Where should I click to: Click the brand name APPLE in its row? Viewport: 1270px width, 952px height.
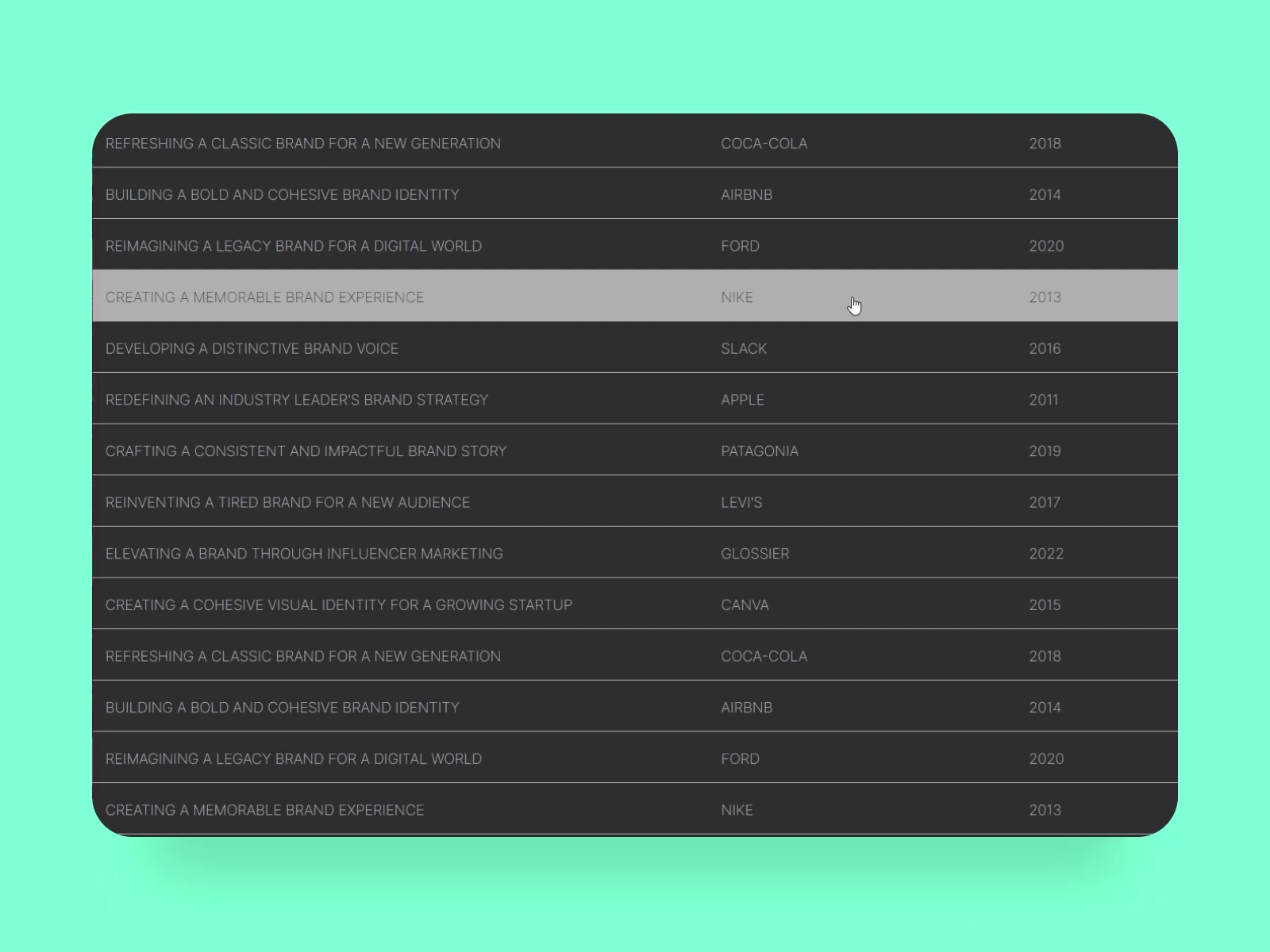point(742,400)
